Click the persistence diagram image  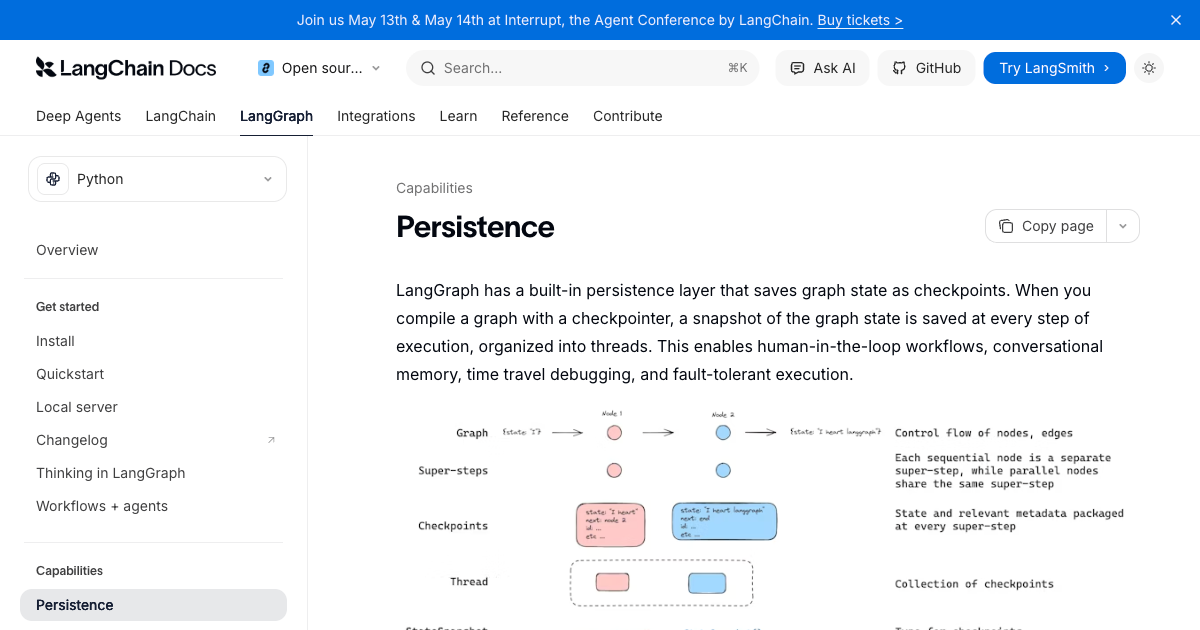click(x=767, y=517)
